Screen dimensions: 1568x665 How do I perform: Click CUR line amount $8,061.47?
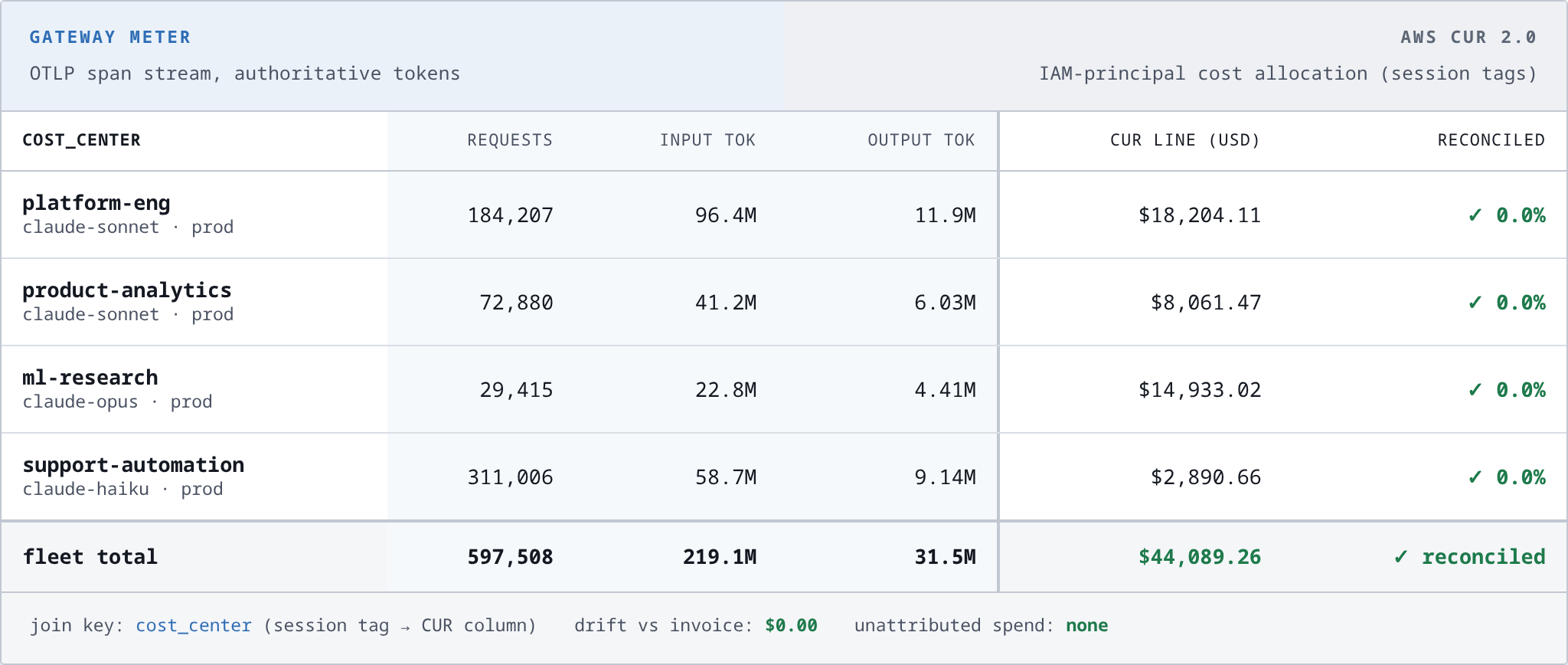point(1206,303)
